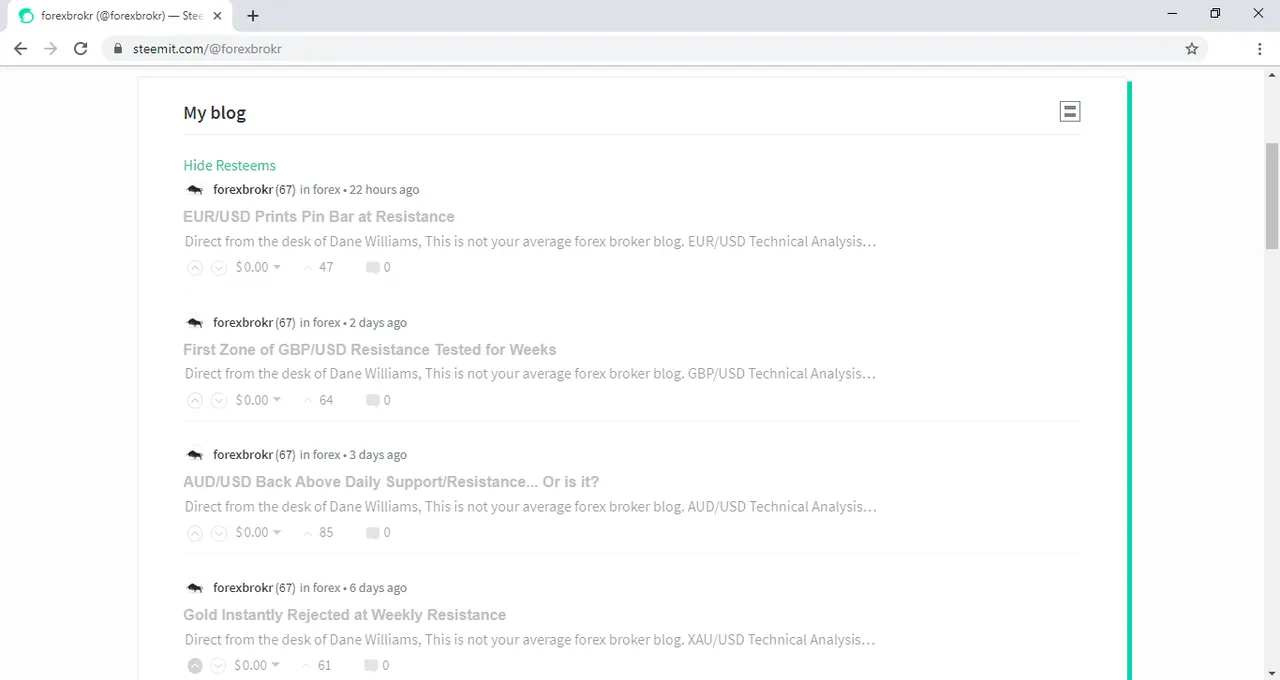Click forexbrokr author name on 3 days ago post
This screenshot has height=680, width=1280.
click(243, 455)
